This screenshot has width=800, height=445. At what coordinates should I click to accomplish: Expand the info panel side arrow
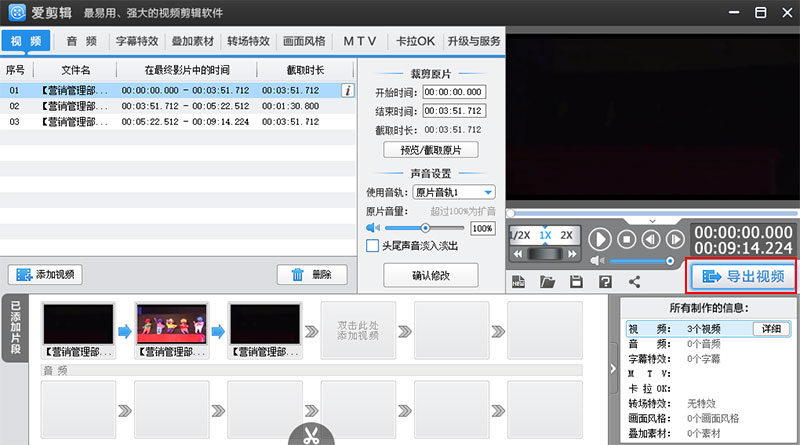tap(613, 369)
